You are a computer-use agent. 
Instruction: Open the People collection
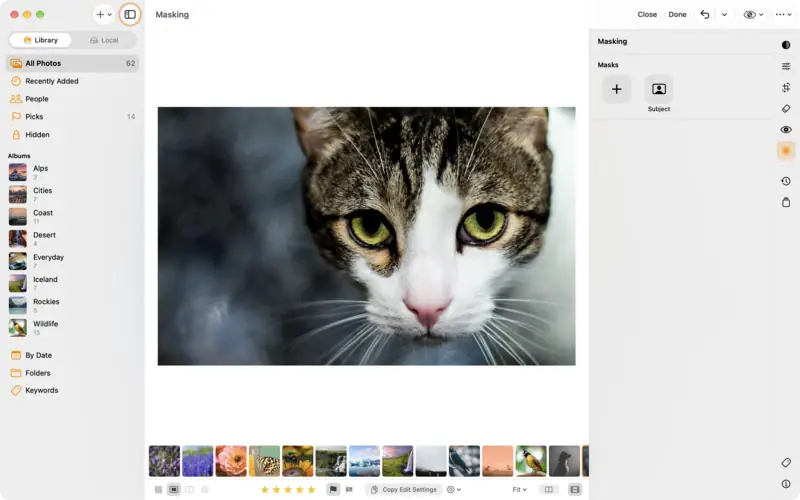point(72,99)
